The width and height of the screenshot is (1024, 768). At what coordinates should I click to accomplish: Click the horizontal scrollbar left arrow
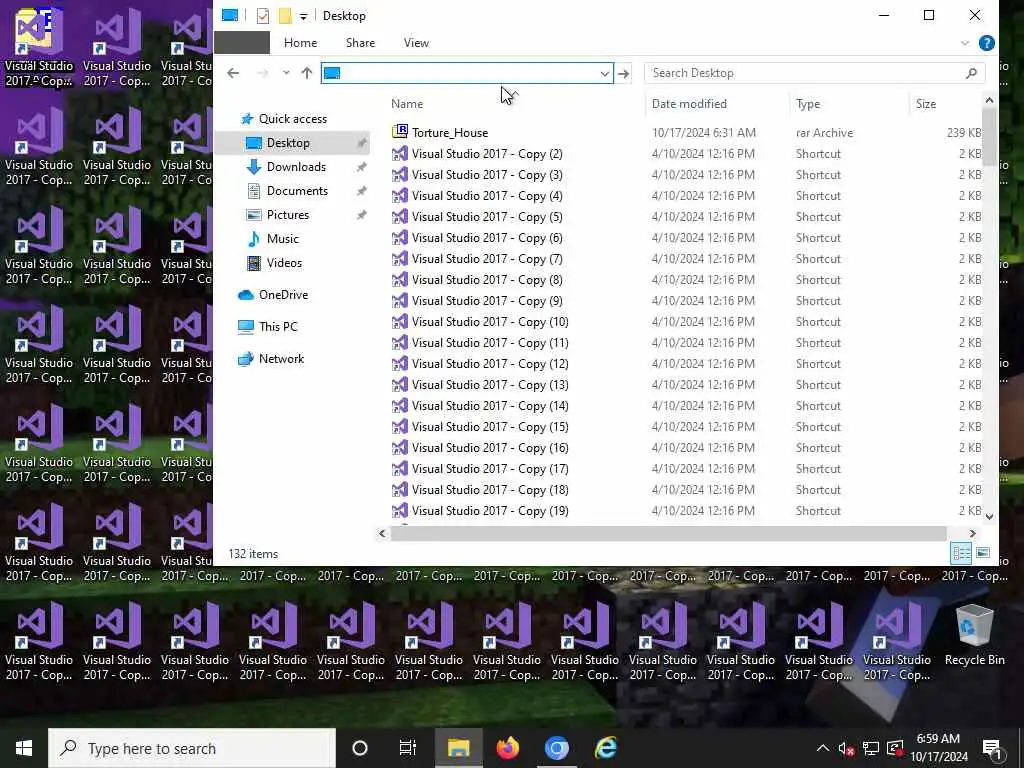point(382,534)
